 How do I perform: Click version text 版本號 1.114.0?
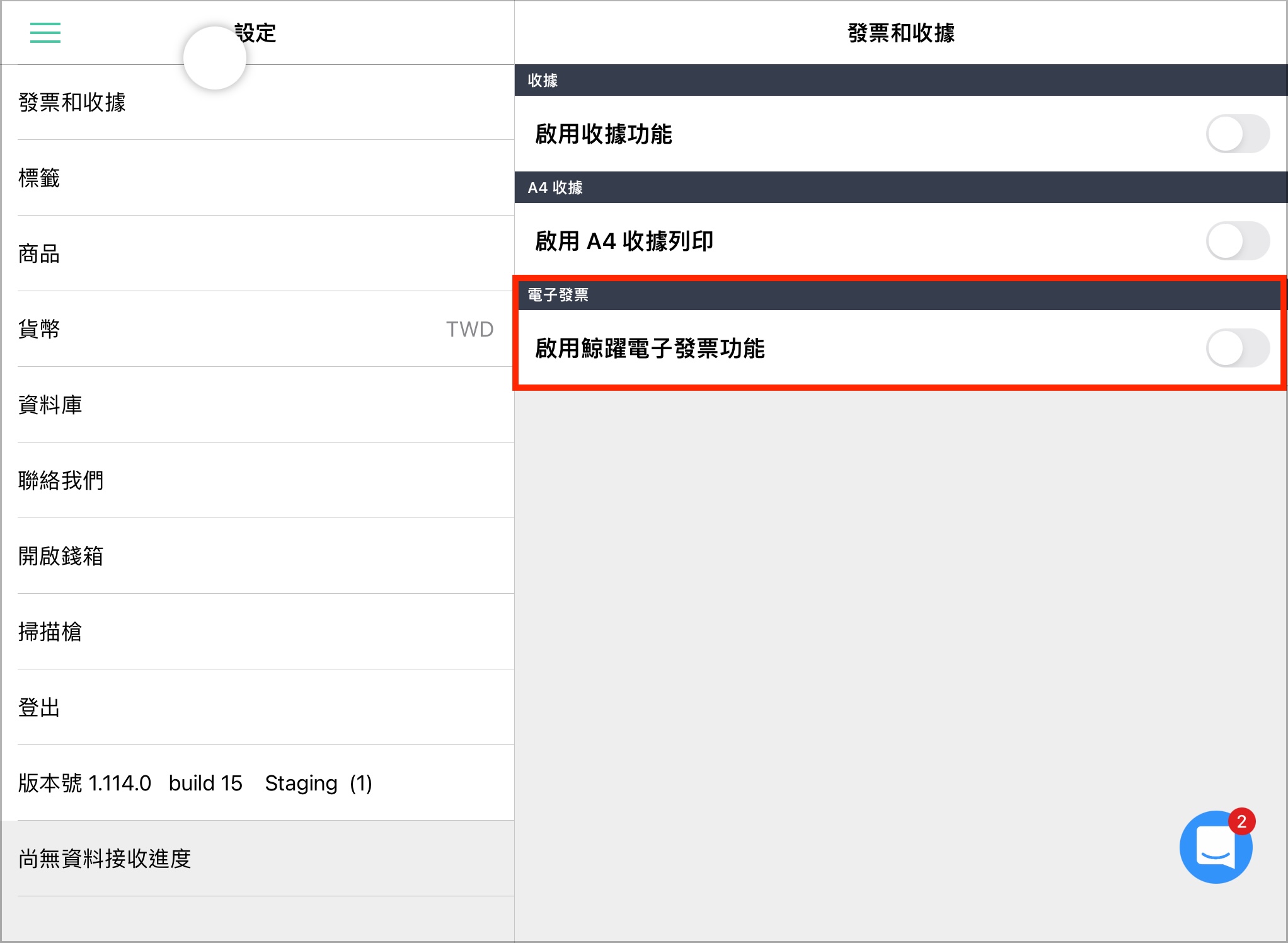84,783
